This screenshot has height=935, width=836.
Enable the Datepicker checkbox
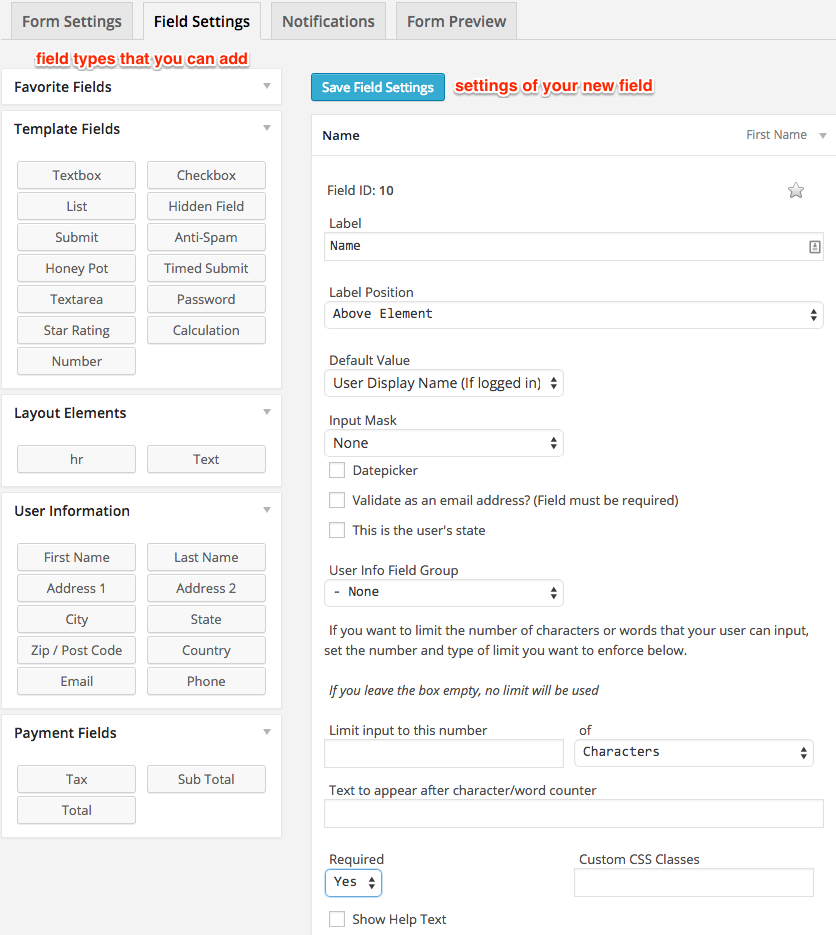tap(337, 470)
